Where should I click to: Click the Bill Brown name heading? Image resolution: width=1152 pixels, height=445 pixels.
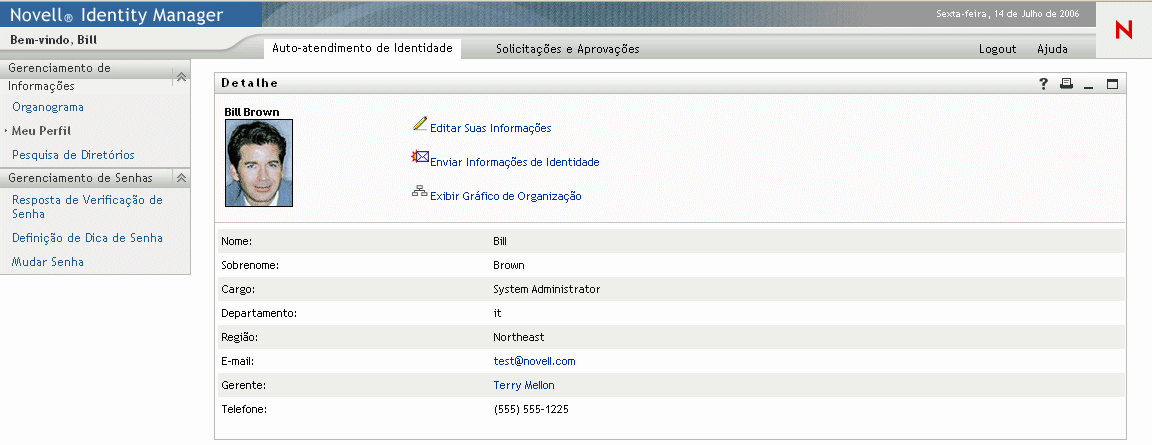252,112
